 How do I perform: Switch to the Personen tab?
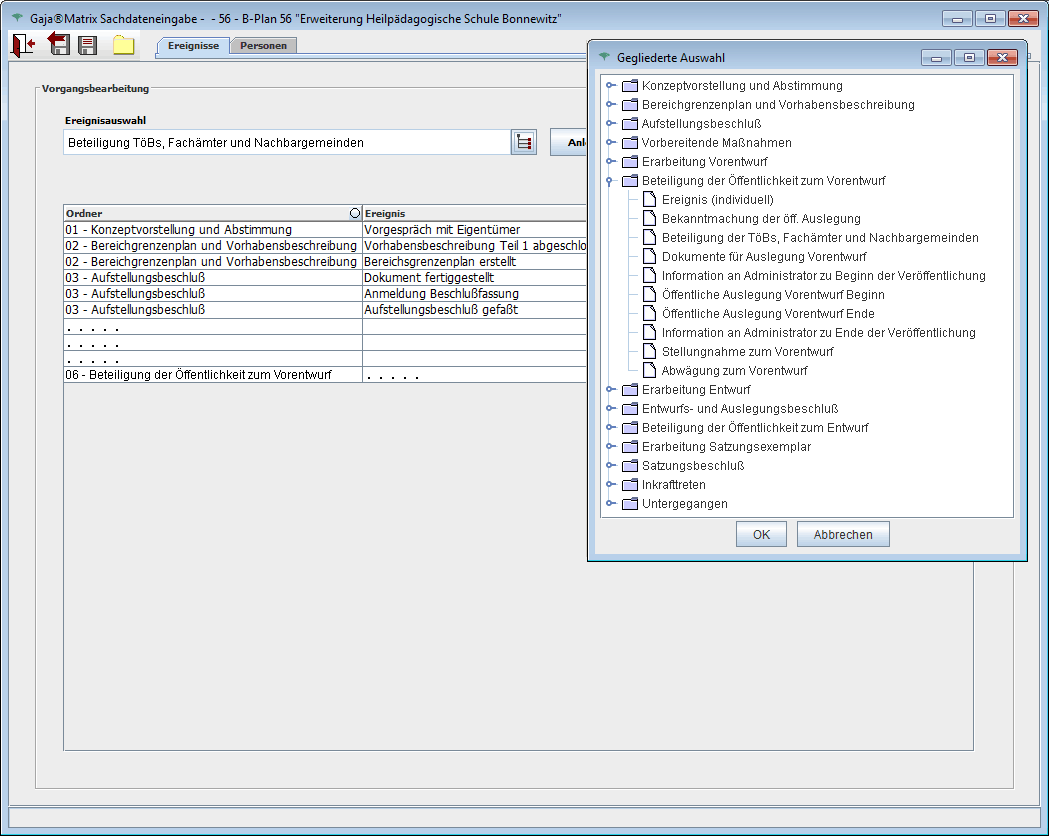point(263,46)
